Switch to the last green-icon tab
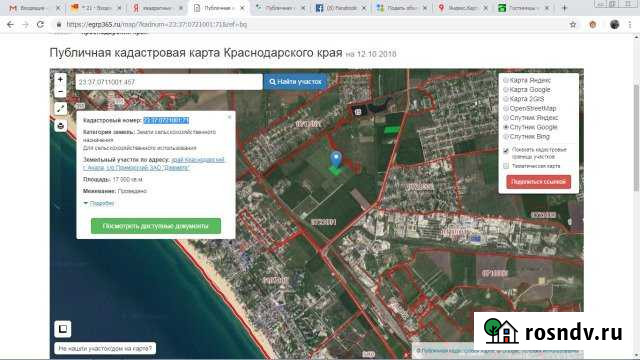The width and height of the screenshot is (640, 360). point(524,8)
